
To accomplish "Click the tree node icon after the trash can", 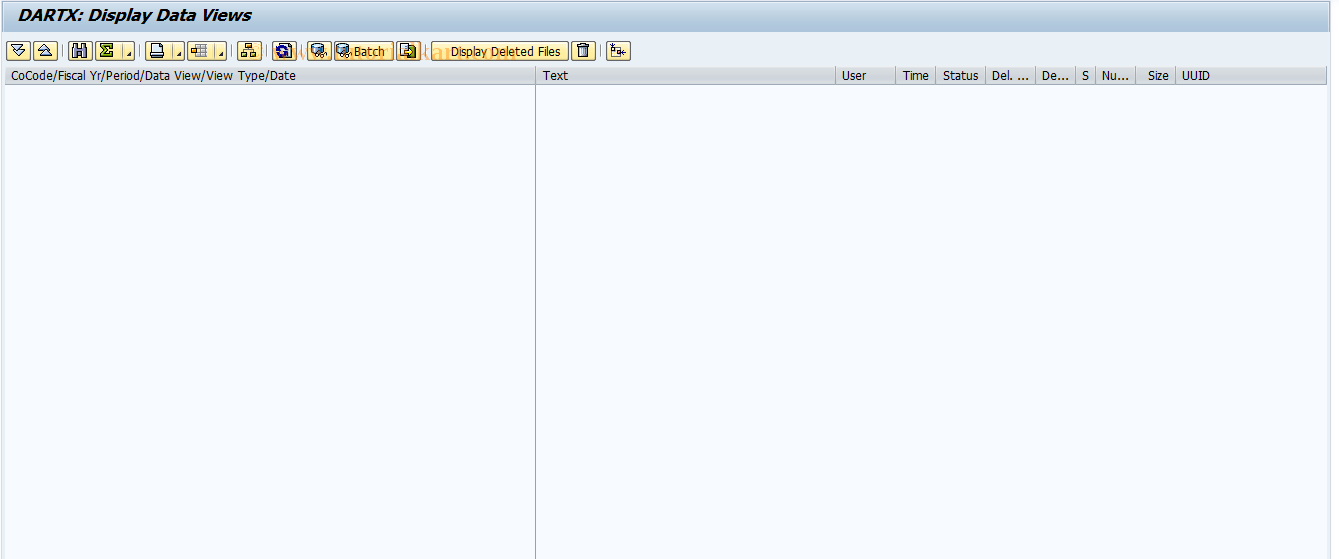I will 618,51.
